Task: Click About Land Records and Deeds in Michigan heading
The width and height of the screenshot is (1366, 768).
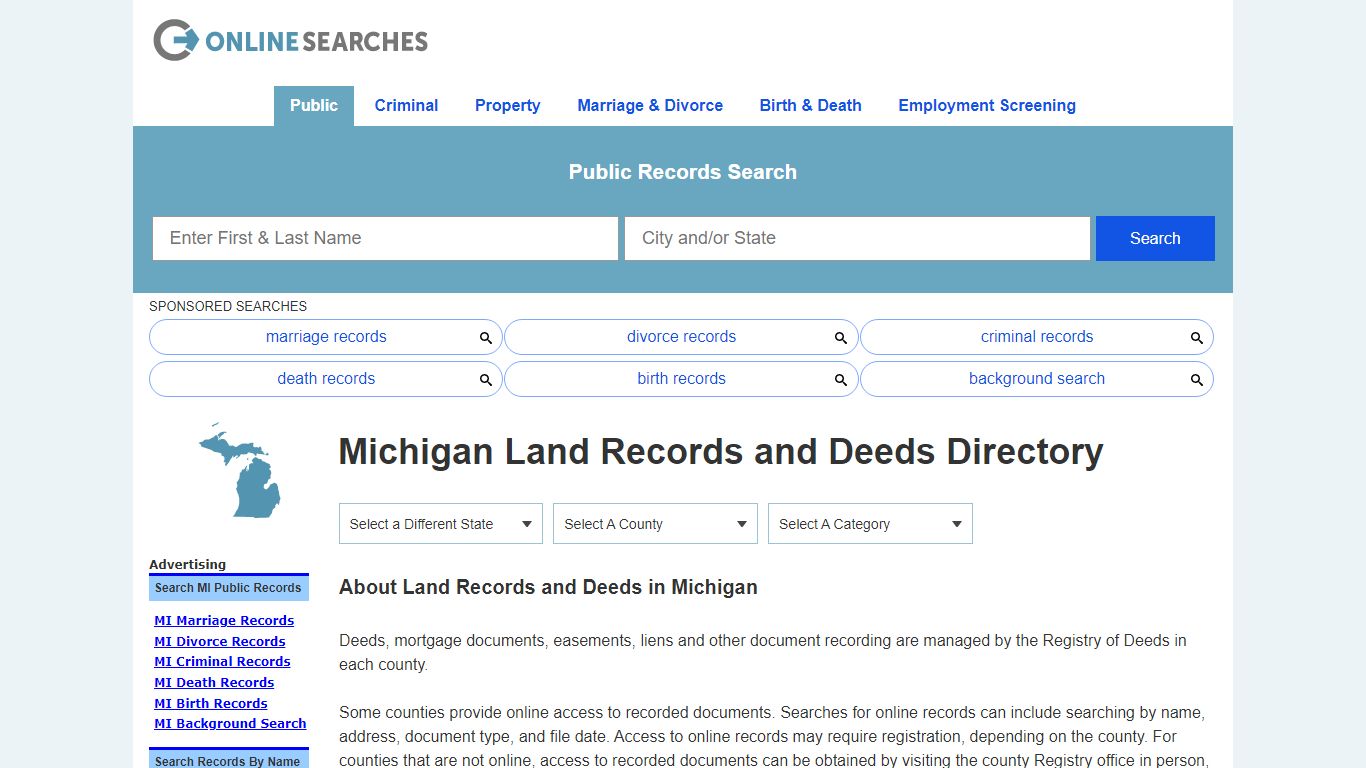Action: tap(548, 587)
